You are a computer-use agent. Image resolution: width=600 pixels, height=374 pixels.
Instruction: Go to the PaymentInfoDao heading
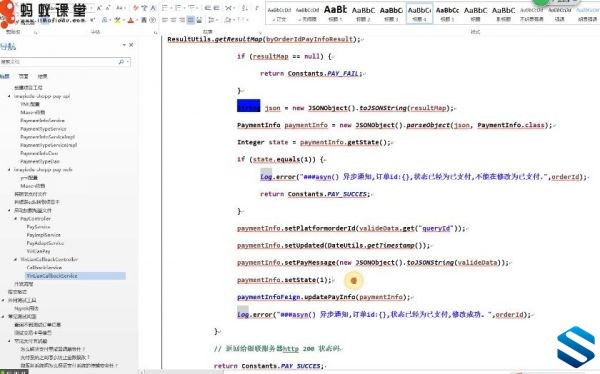coord(39,153)
